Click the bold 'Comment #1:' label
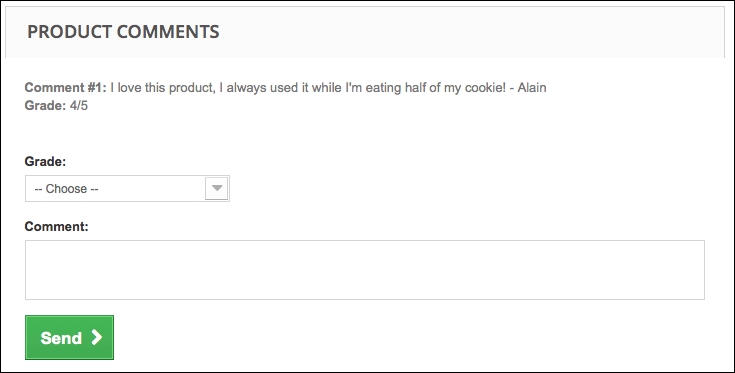The height and width of the screenshot is (373, 735). (66, 88)
